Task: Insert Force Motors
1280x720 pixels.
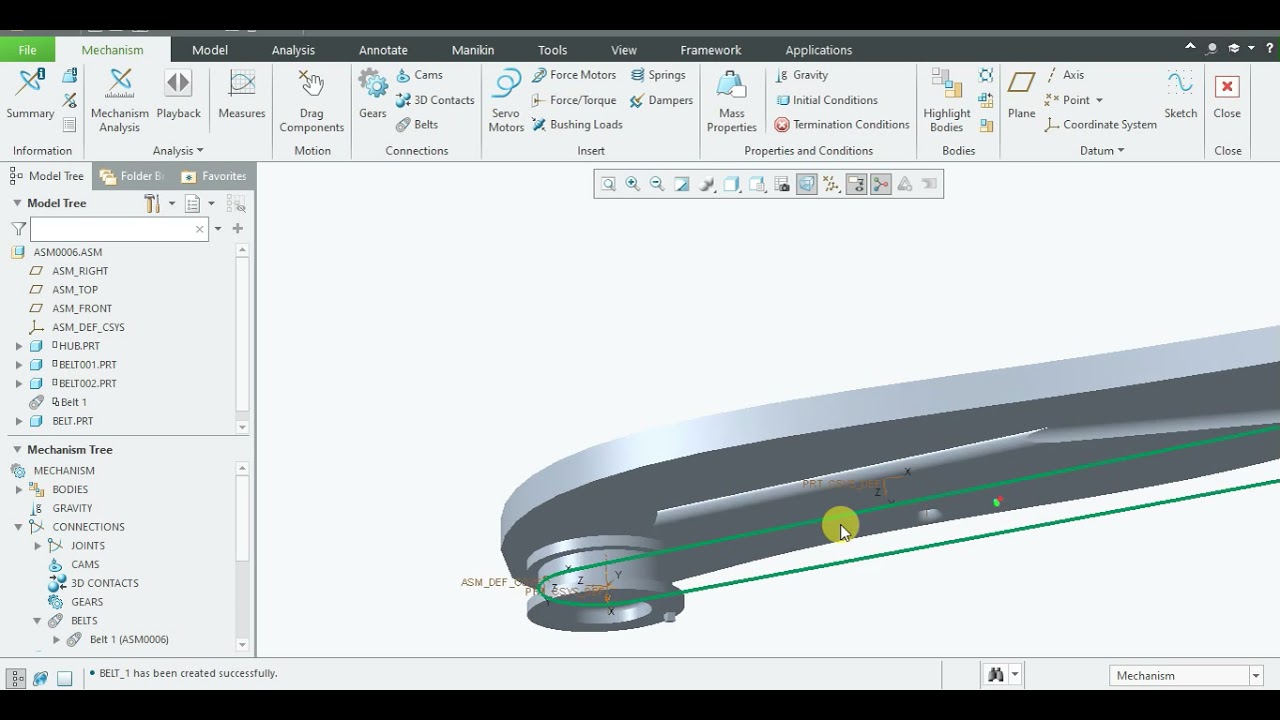Action: pos(574,75)
